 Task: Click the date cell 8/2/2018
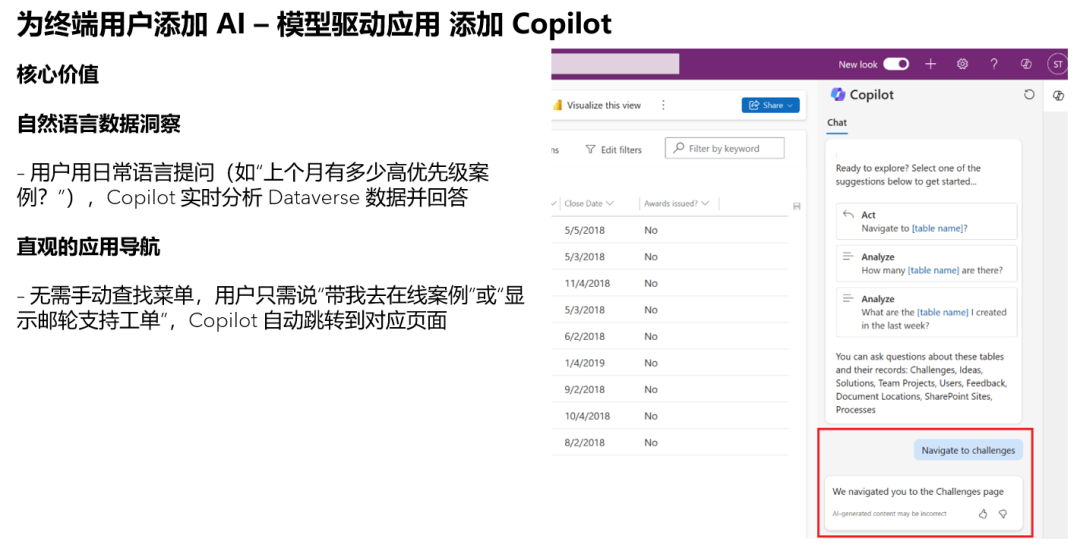[x=585, y=443]
